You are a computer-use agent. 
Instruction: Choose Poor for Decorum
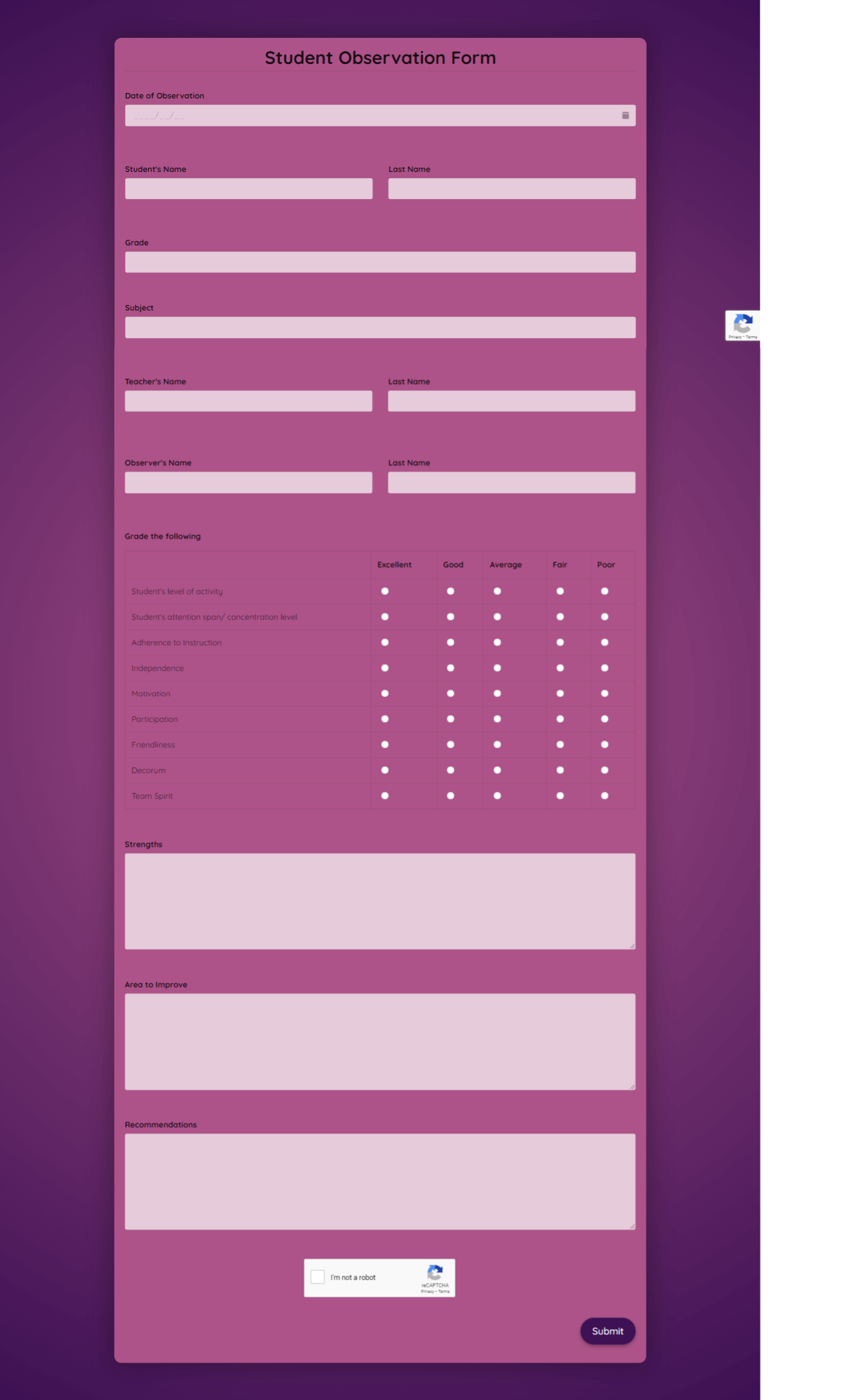pos(605,771)
